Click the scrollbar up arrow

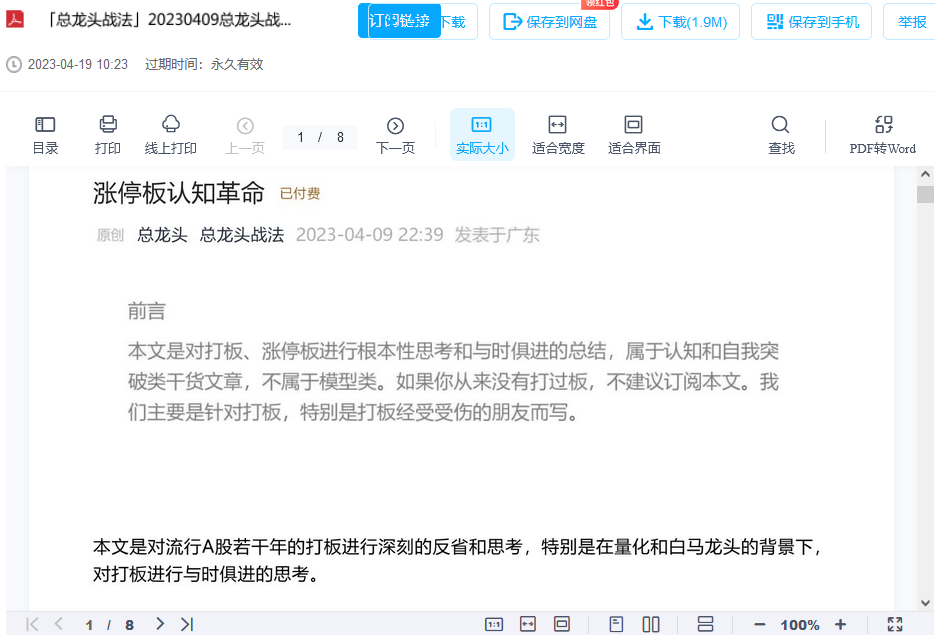point(925,174)
